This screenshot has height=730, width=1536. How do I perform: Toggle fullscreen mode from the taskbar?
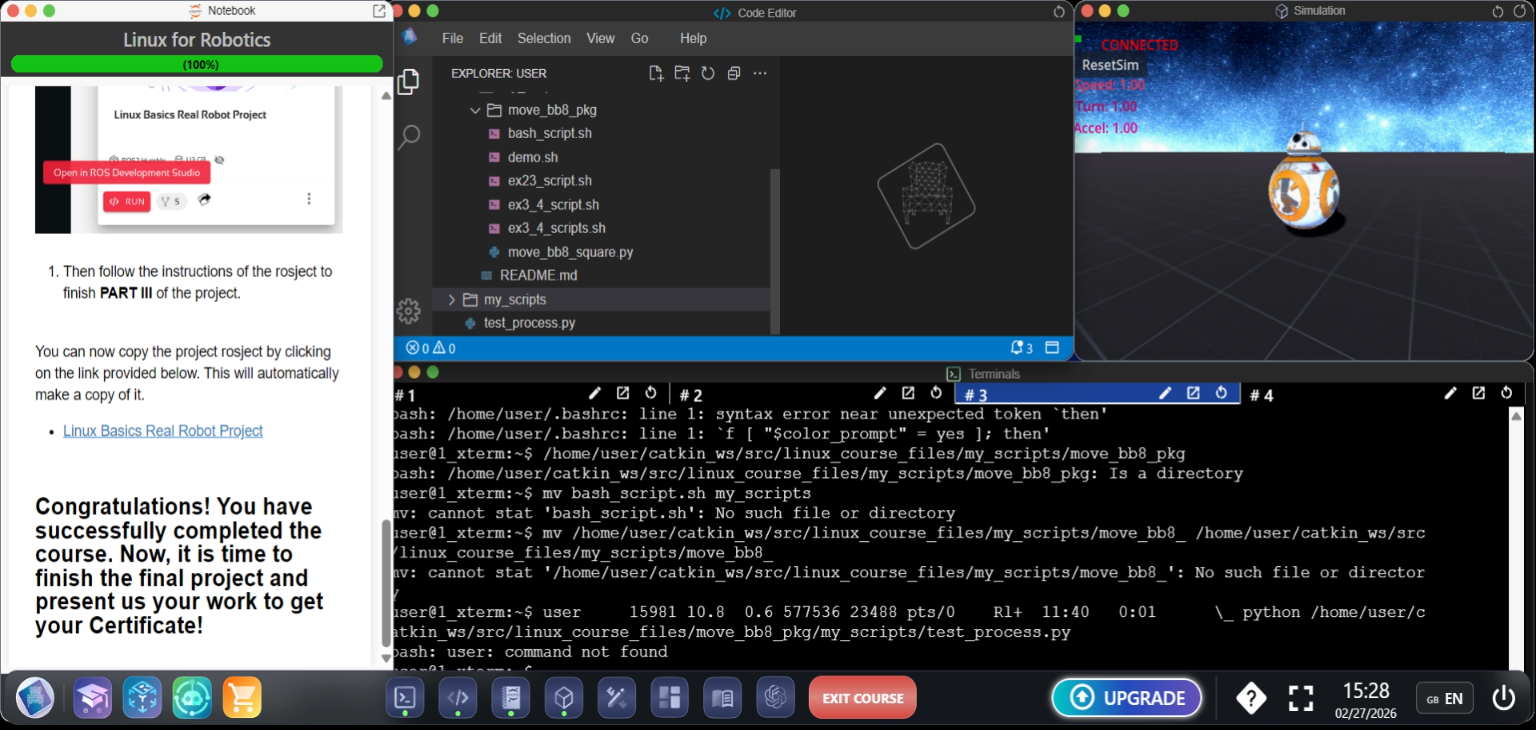click(1300, 697)
